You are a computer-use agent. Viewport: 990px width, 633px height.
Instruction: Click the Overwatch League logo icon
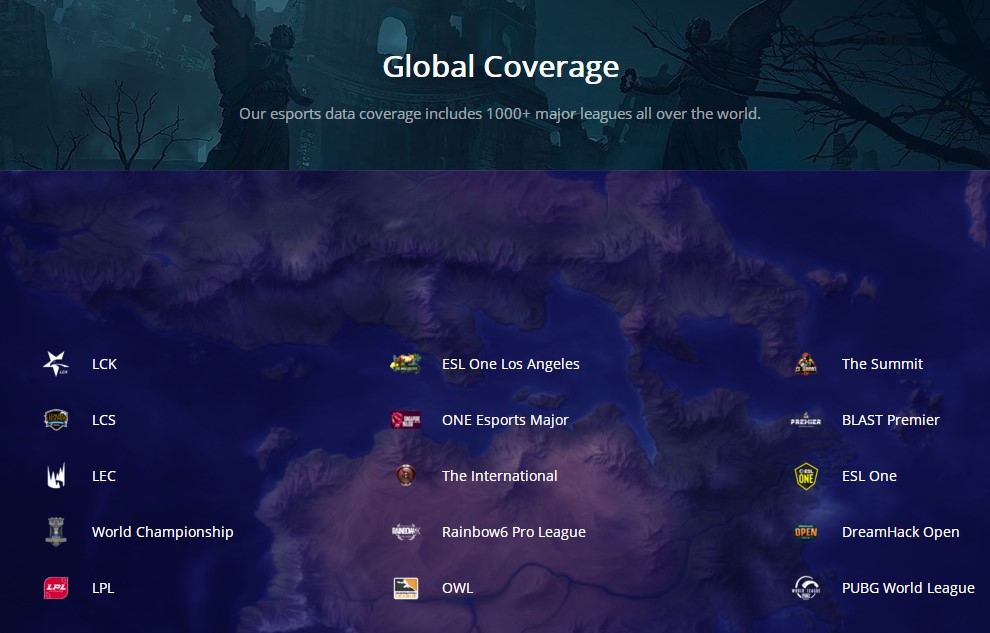(x=405, y=588)
